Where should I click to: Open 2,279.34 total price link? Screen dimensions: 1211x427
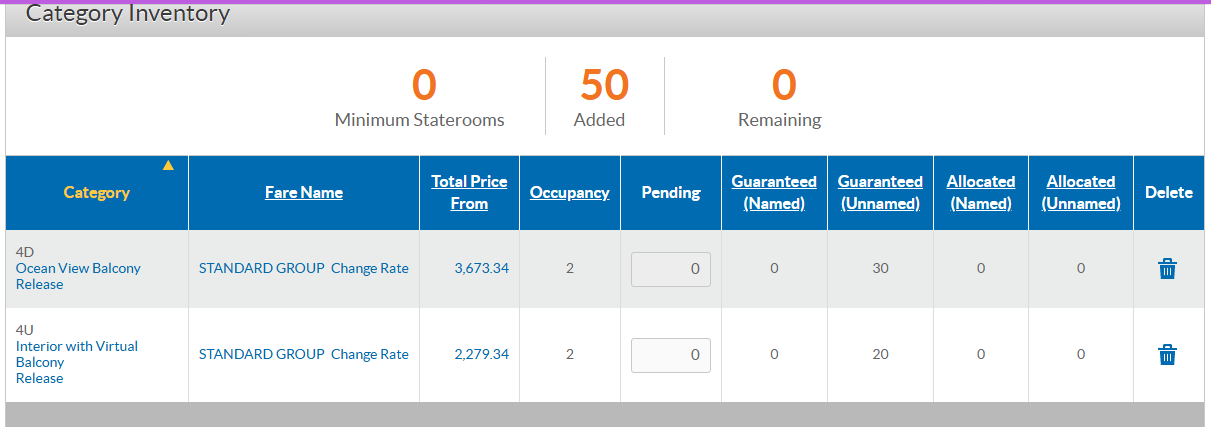tap(481, 354)
